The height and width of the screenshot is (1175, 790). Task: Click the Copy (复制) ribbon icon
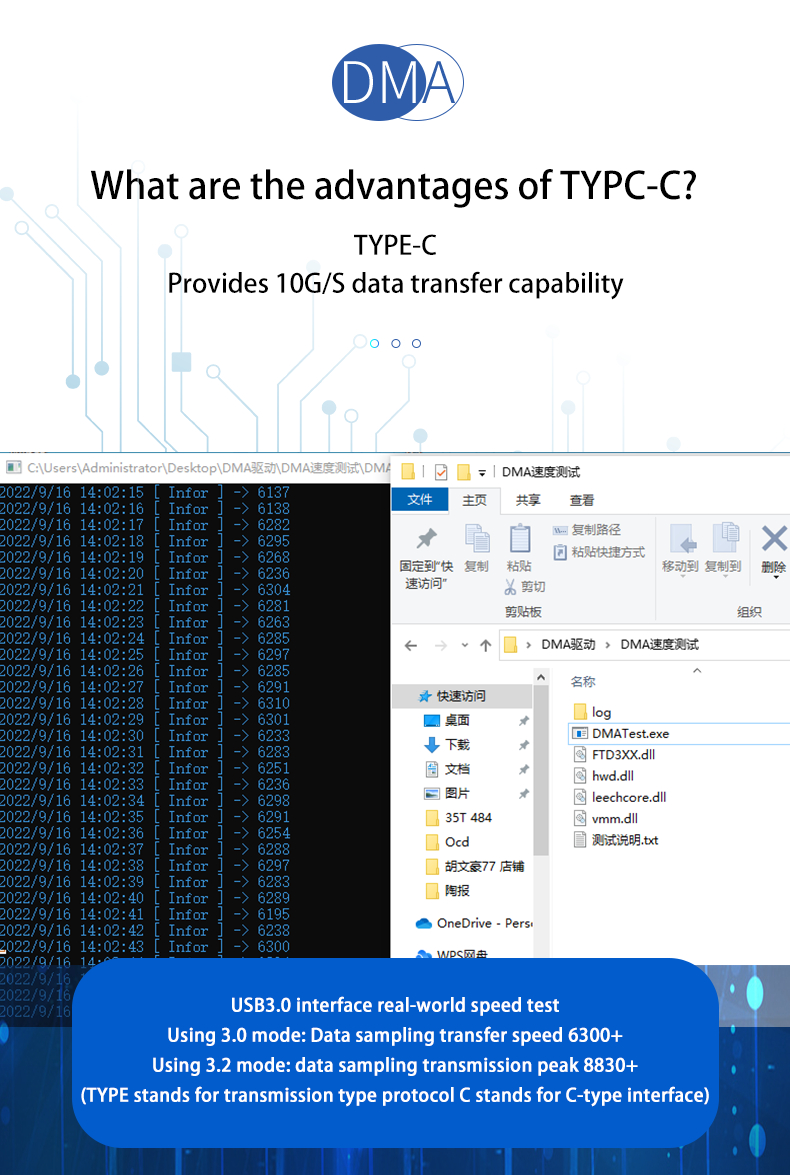pos(477,540)
